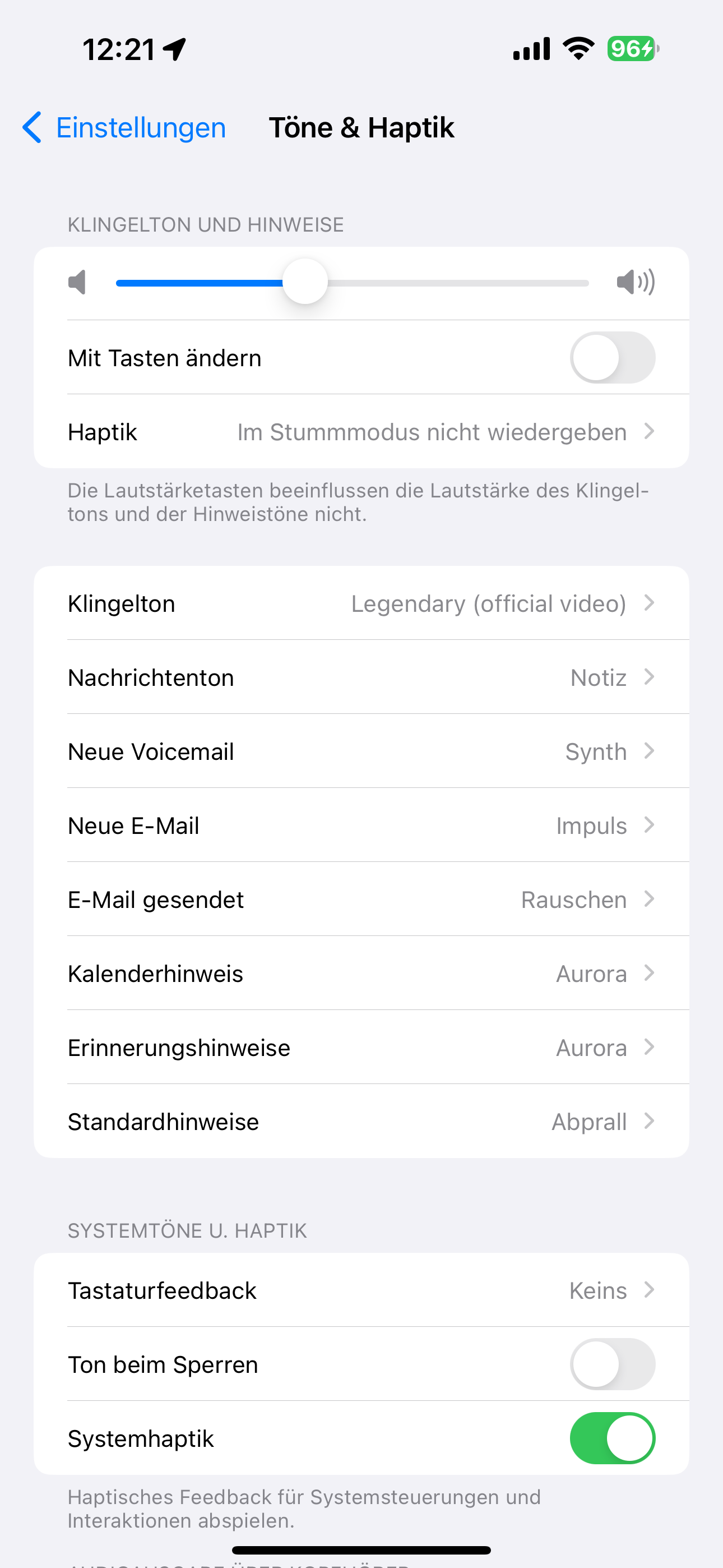Image resolution: width=723 pixels, height=1568 pixels.
Task: Open the Nachrichtenton menu row
Action: pyautogui.click(x=361, y=677)
